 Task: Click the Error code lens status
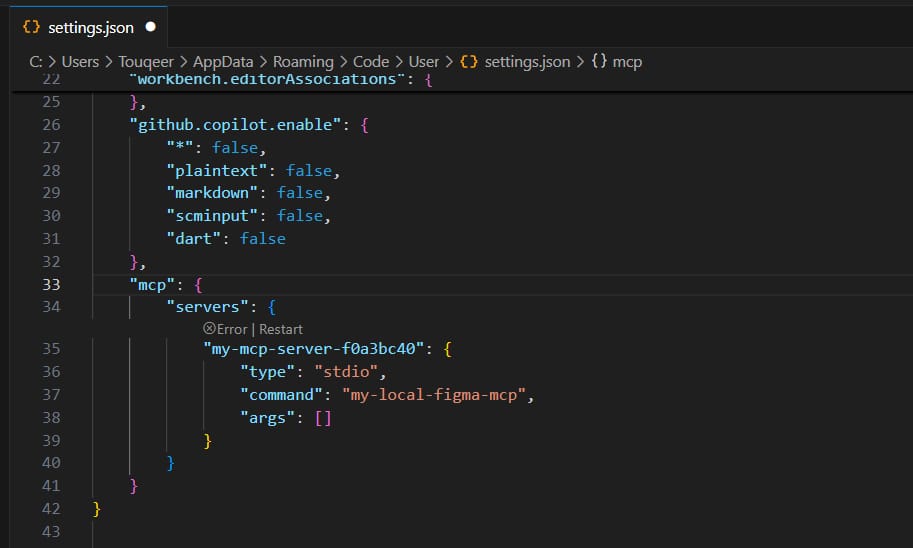point(231,329)
